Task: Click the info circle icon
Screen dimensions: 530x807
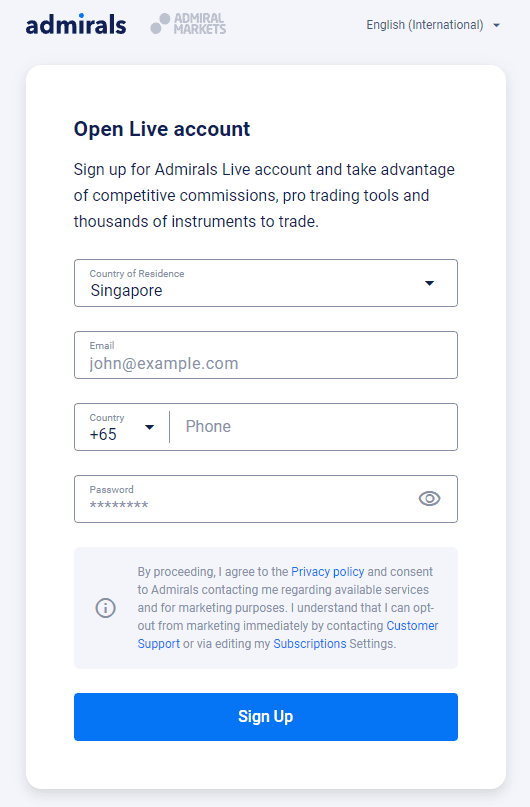Action: pyautogui.click(x=105, y=608)
